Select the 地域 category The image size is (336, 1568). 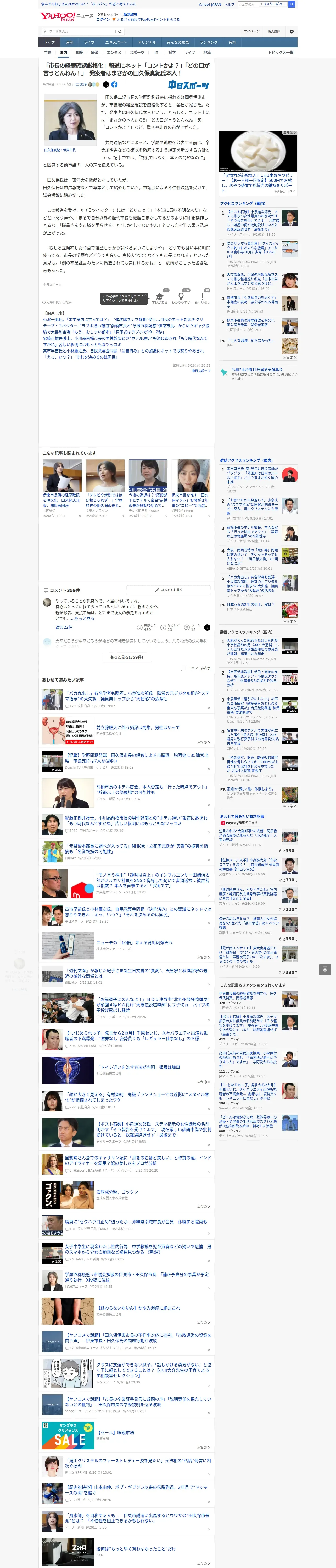207,52
